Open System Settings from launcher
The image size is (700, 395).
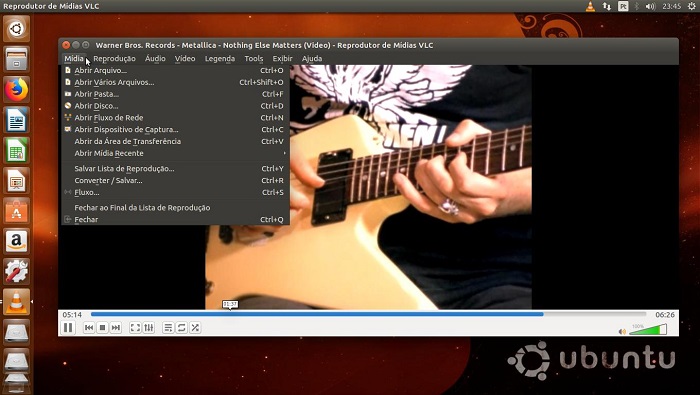point(17,272)
